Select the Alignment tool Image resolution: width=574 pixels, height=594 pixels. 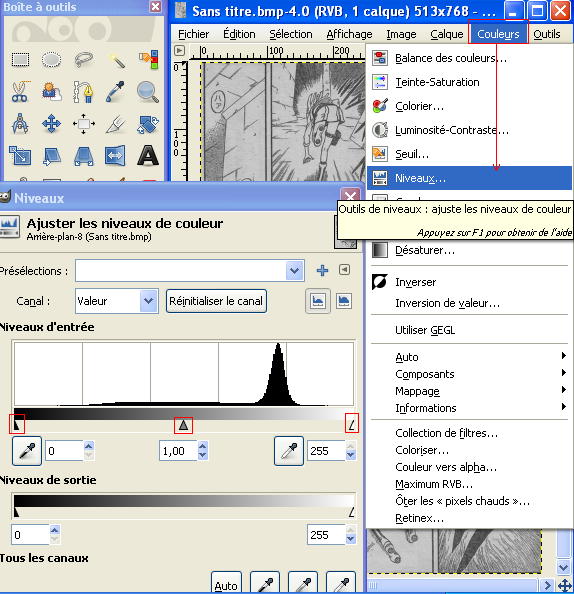[x=83, y=123]
